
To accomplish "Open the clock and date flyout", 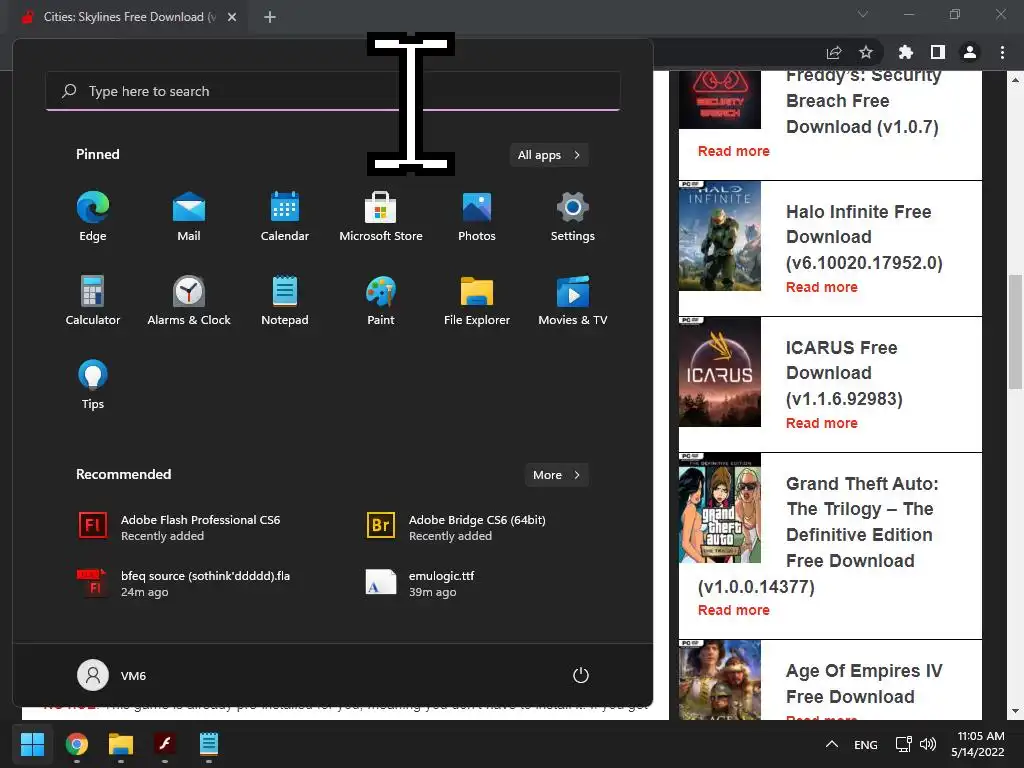I will coord(980,744).
